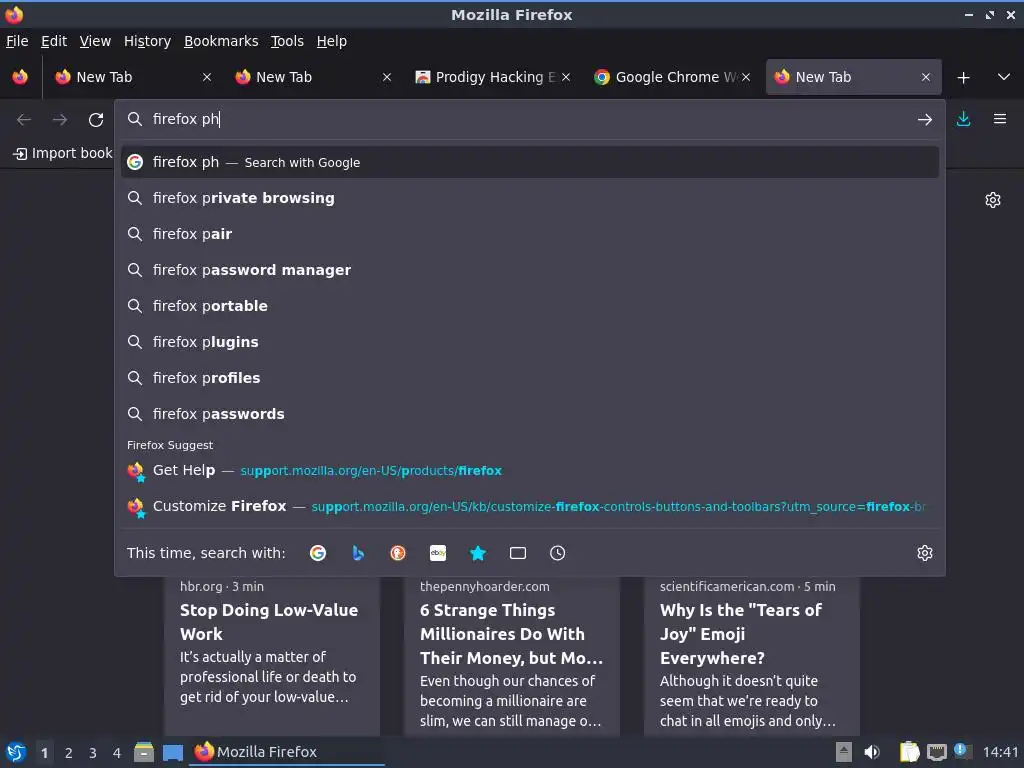Switch to the first New Tab
This screenshot has width=1024, height=768.
click(134, 77)
